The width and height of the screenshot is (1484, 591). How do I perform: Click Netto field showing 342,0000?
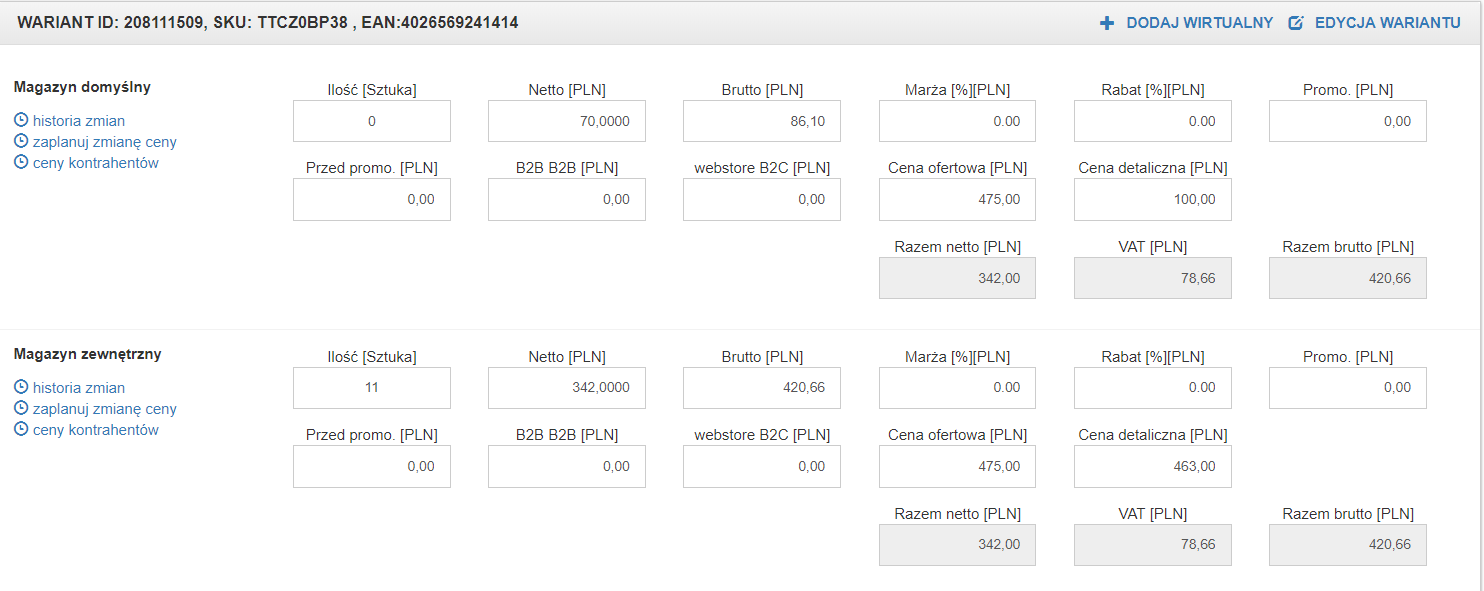point(566,388)
